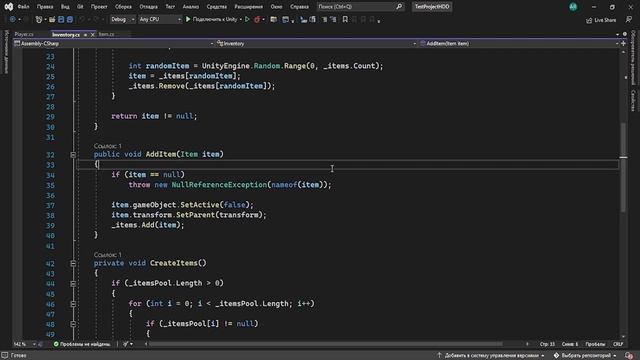Click the split editor icon at top right
The width and height of the screenshot is (640, 360).
click(x=623, y=43)
